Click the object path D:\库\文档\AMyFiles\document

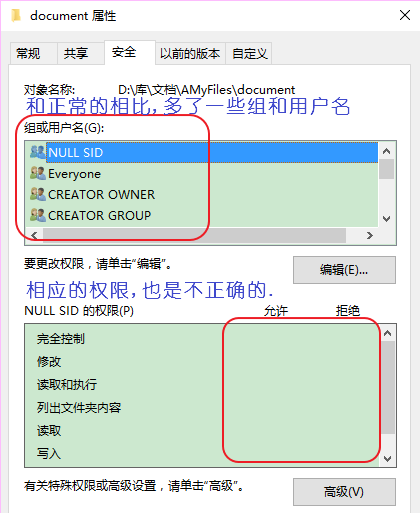click(207, 90)
